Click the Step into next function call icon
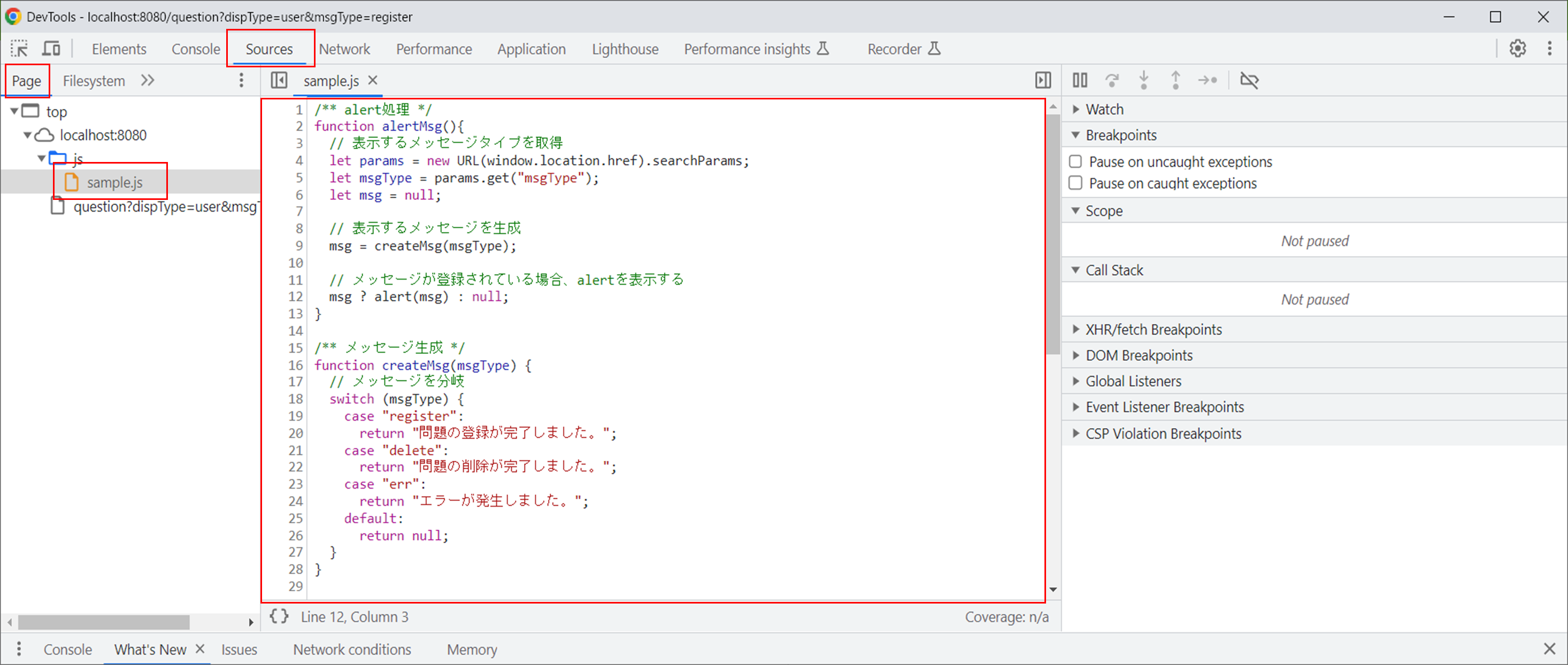Screen dimensions: 1568x665 (x=1144, y=80)
